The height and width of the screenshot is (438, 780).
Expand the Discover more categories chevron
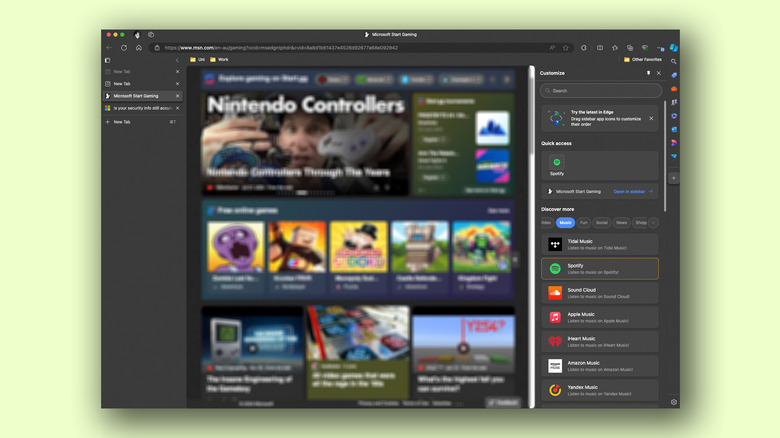pos(654,222)
